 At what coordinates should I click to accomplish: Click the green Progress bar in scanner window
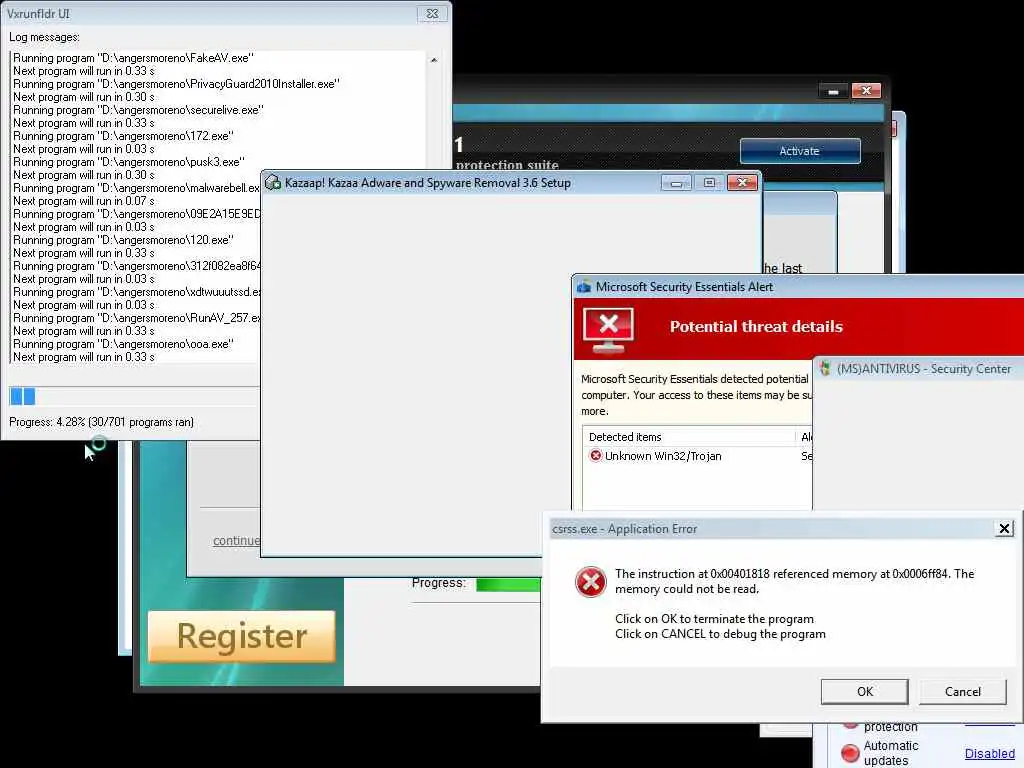(508, 584)
